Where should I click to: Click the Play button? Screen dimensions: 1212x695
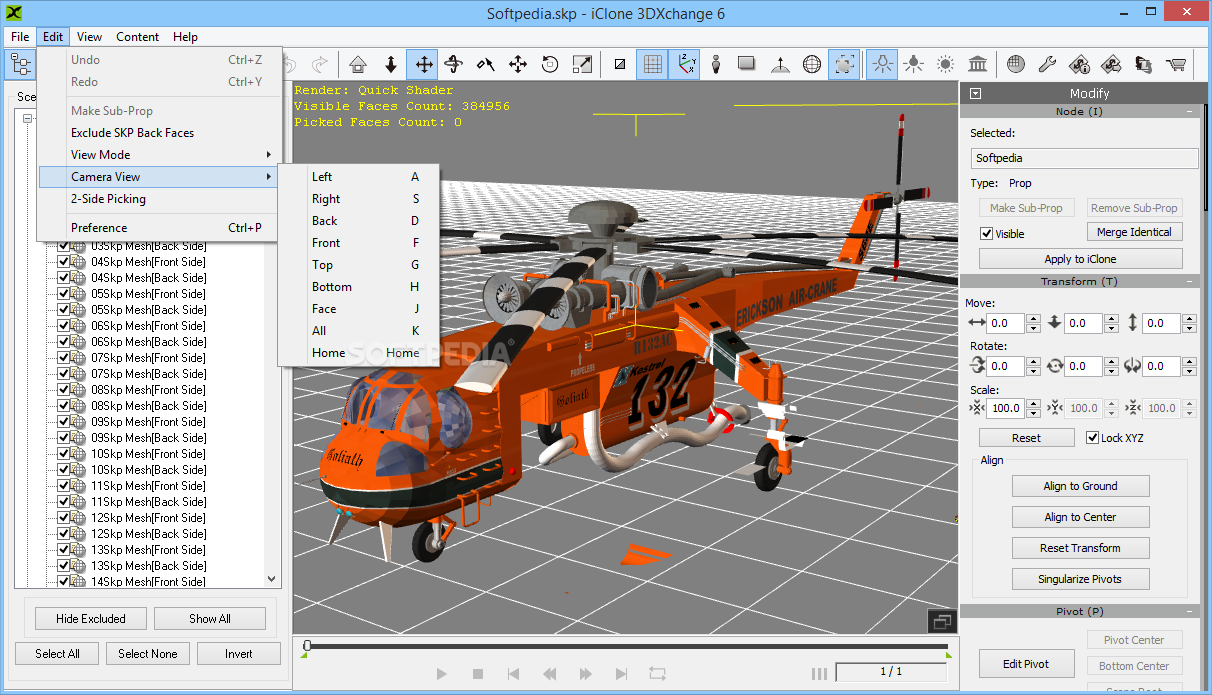pos(441,674)
